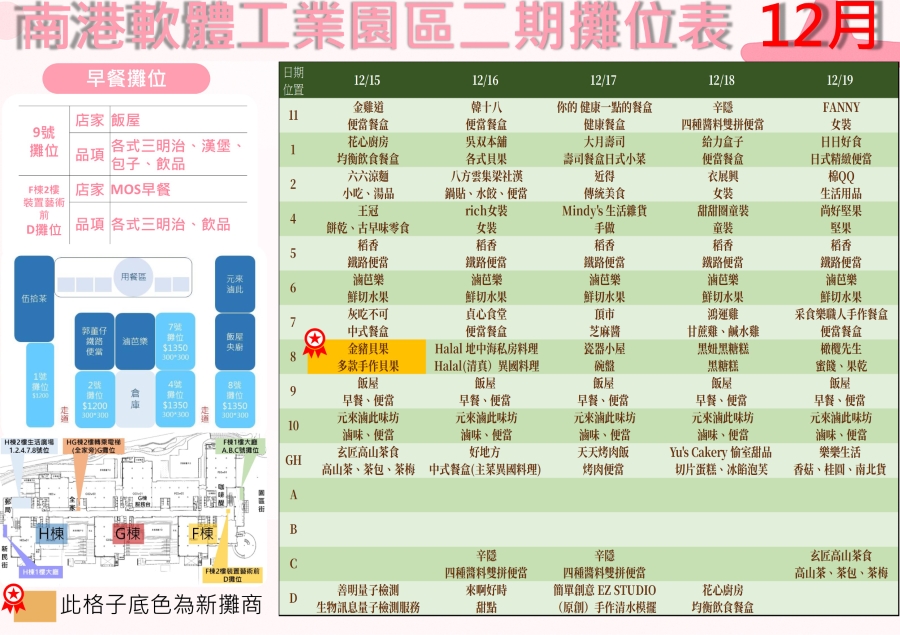This screenshot has height=635, width=900.
Task: Click the red G棟 building label
Action: coord(128,534)
